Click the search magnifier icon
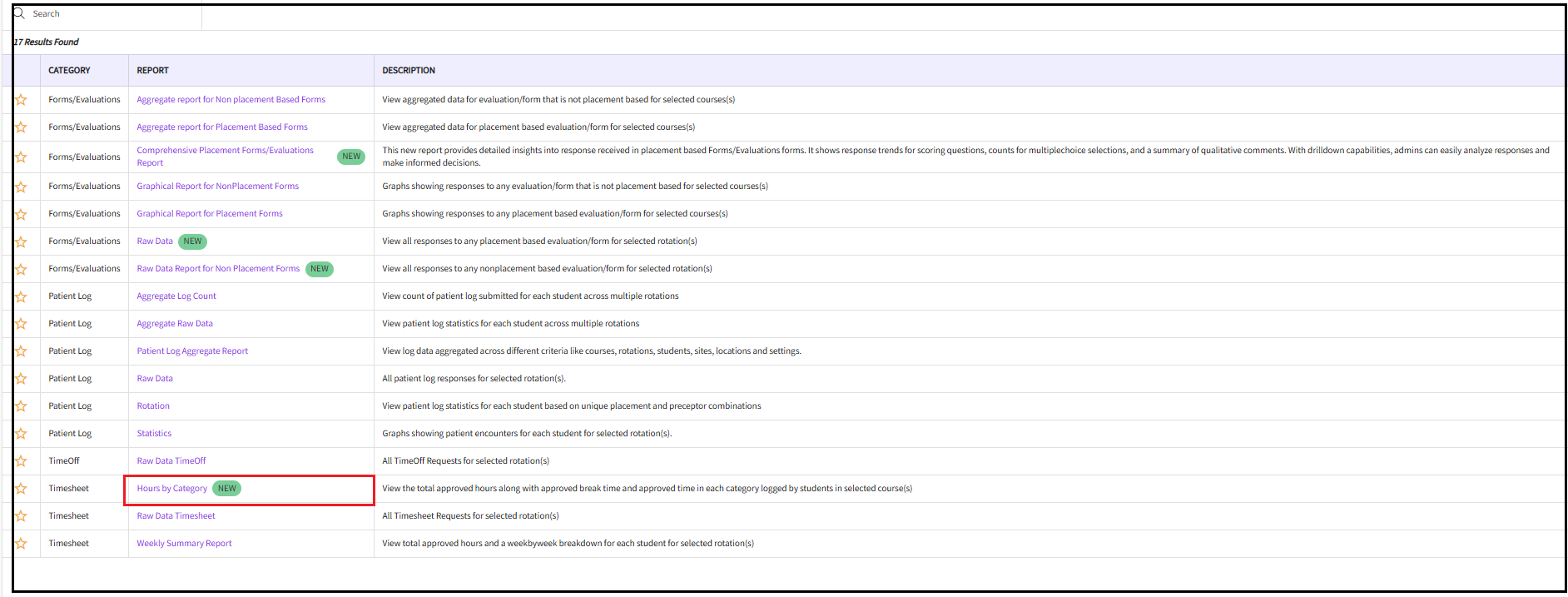Image resolution: width=1568 pixels, height=597 pixels. pyautogui.click(x=19, y=14)
